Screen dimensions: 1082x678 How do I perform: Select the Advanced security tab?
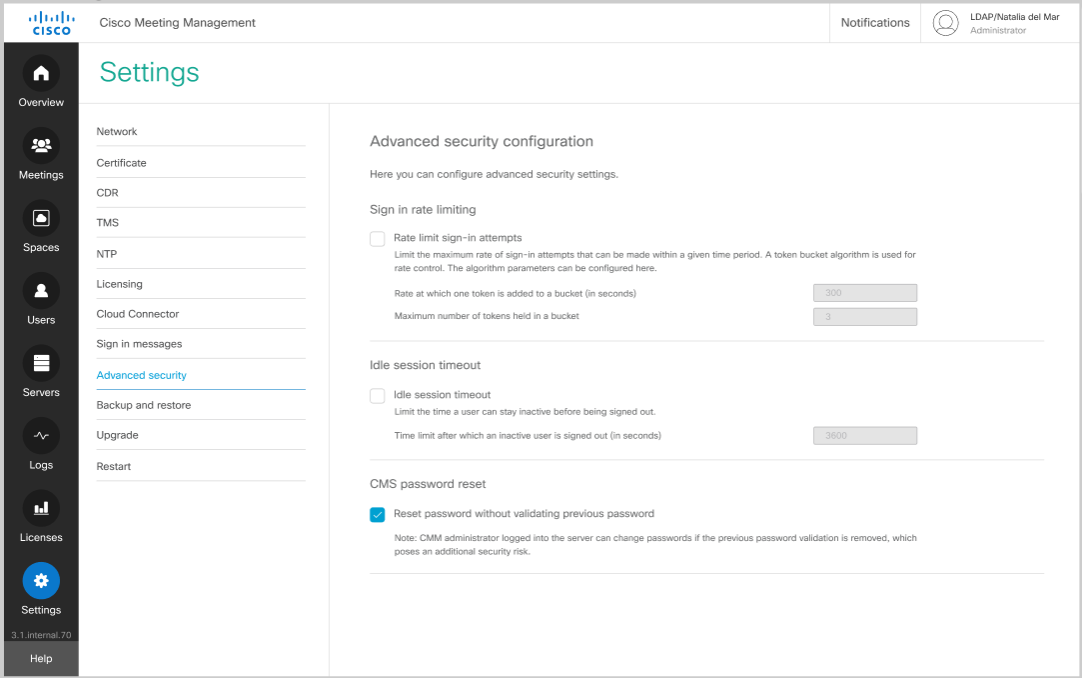pyautogui.click(x=201, y=375)
